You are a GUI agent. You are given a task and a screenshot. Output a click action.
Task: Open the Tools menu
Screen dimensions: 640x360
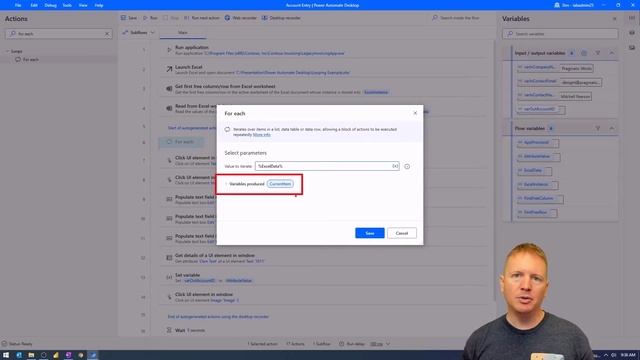(67, 5)
